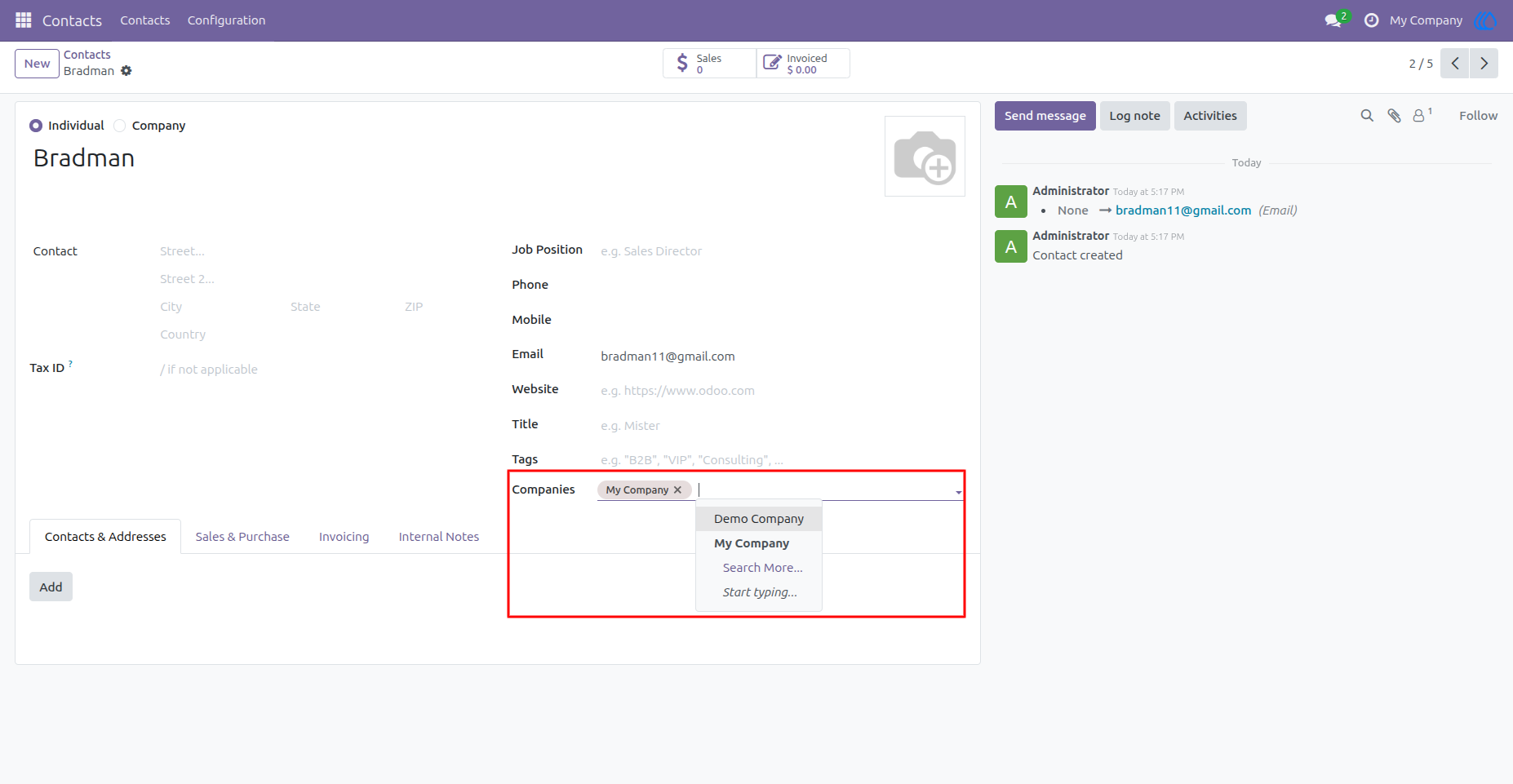The width and height of the screenshot is (1513, 784).
Task: Search messages with the magnifier icon
Action: (x=1367, y=116)
